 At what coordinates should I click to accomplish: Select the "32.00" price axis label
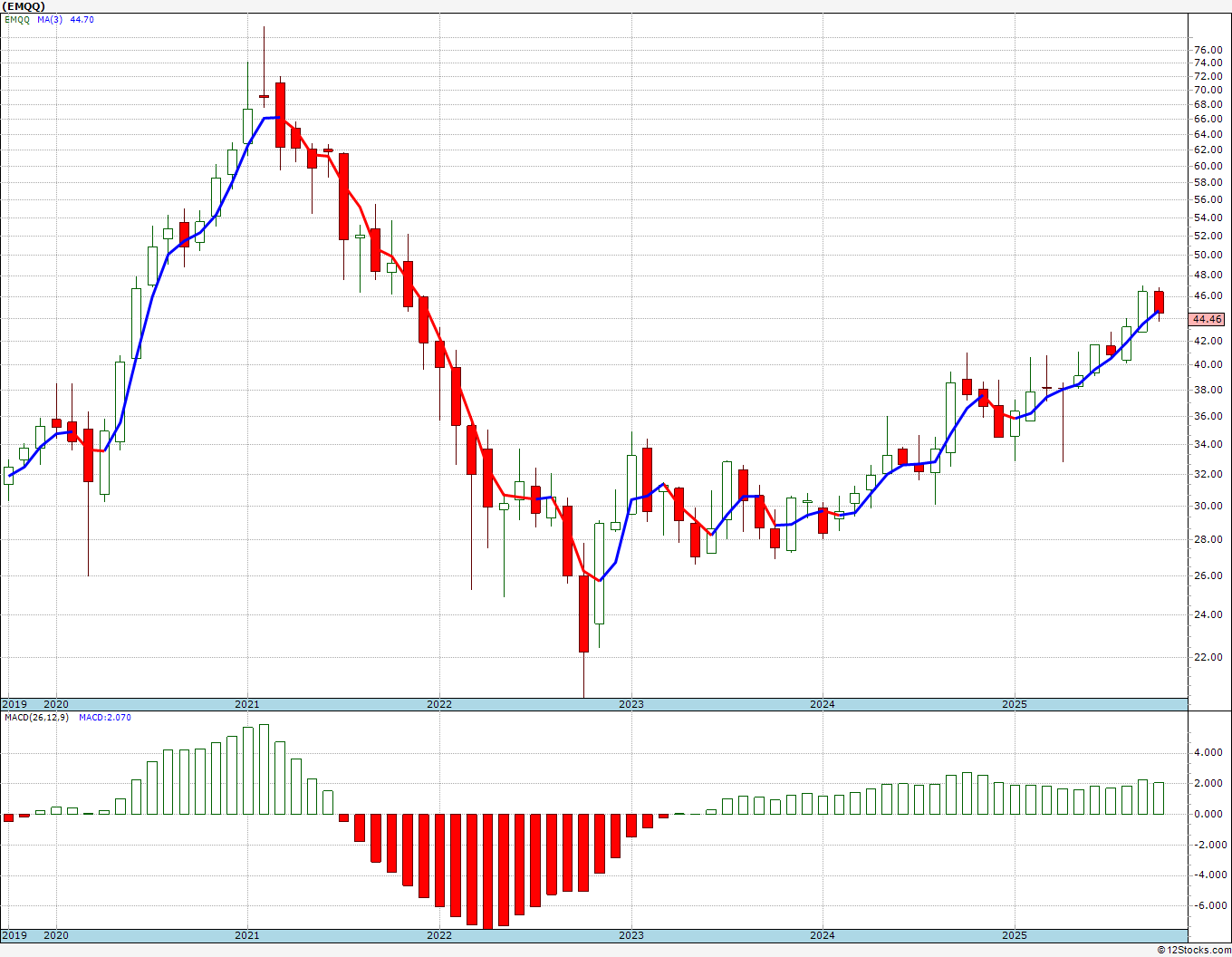click(1208, 474)
